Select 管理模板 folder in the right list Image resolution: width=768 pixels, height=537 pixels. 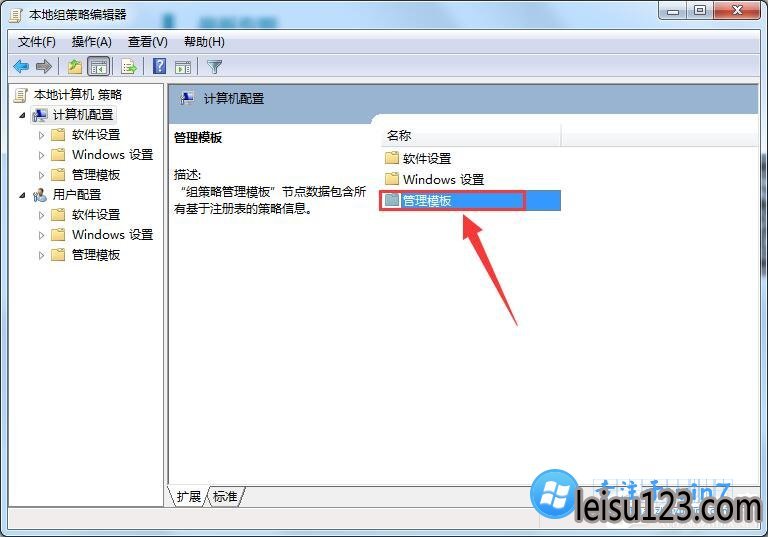[x=470, y=200]
